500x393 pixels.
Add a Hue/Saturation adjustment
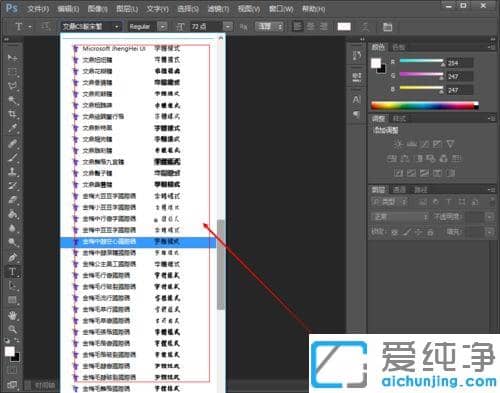coord(392,158)
